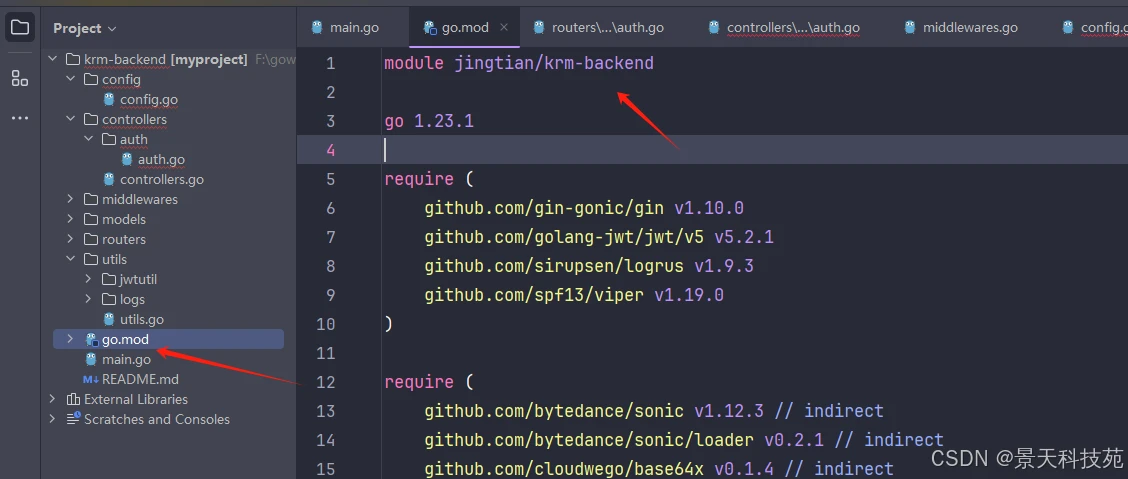
Task: Click the config folder icon
Action: point(91,79)
